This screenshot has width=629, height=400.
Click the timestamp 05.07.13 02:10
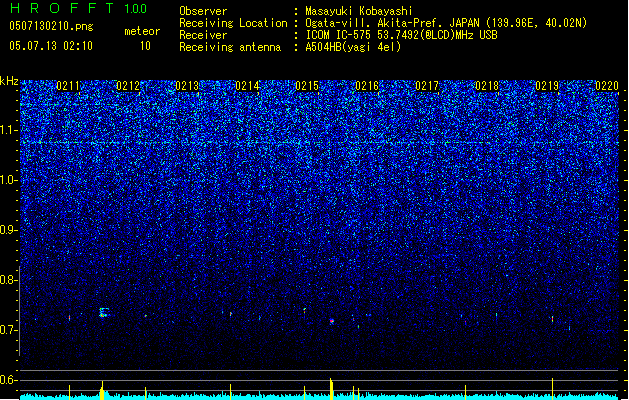coord(51,46)
